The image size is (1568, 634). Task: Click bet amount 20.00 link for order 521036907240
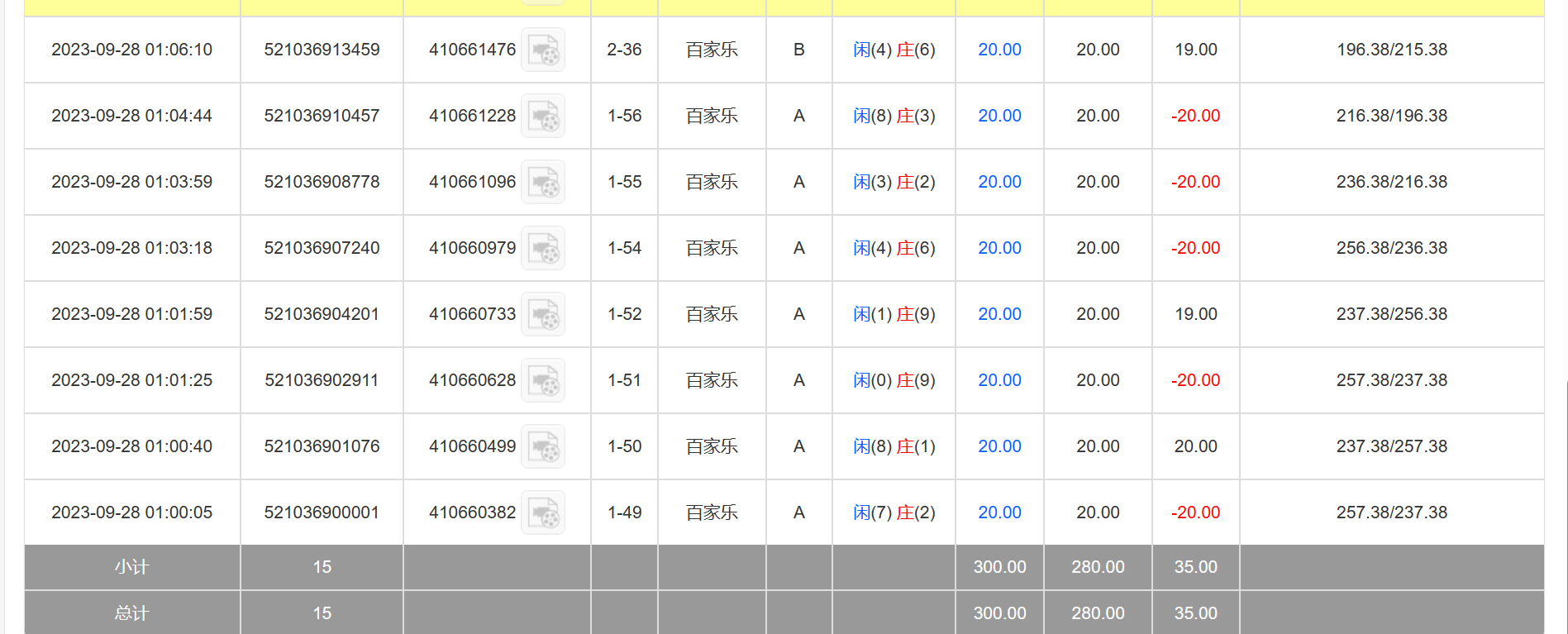[999, 248]
